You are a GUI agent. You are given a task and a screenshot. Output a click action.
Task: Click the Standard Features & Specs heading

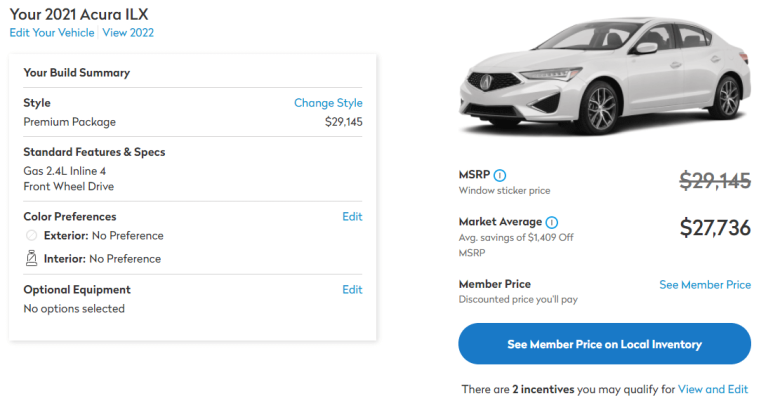pyautogui.click(x=94, y=152)
